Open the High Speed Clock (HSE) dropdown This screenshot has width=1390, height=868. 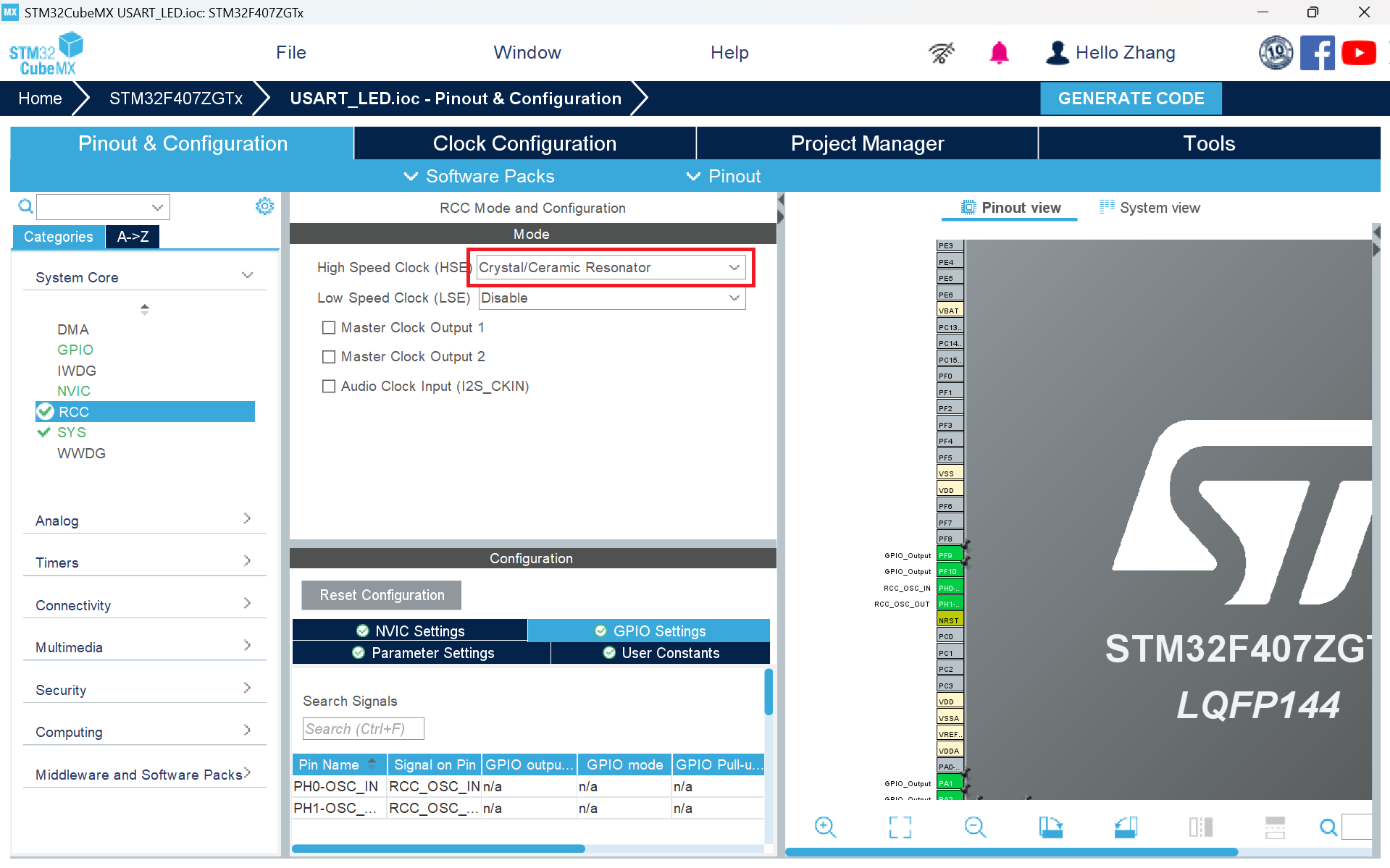point(611,268)
